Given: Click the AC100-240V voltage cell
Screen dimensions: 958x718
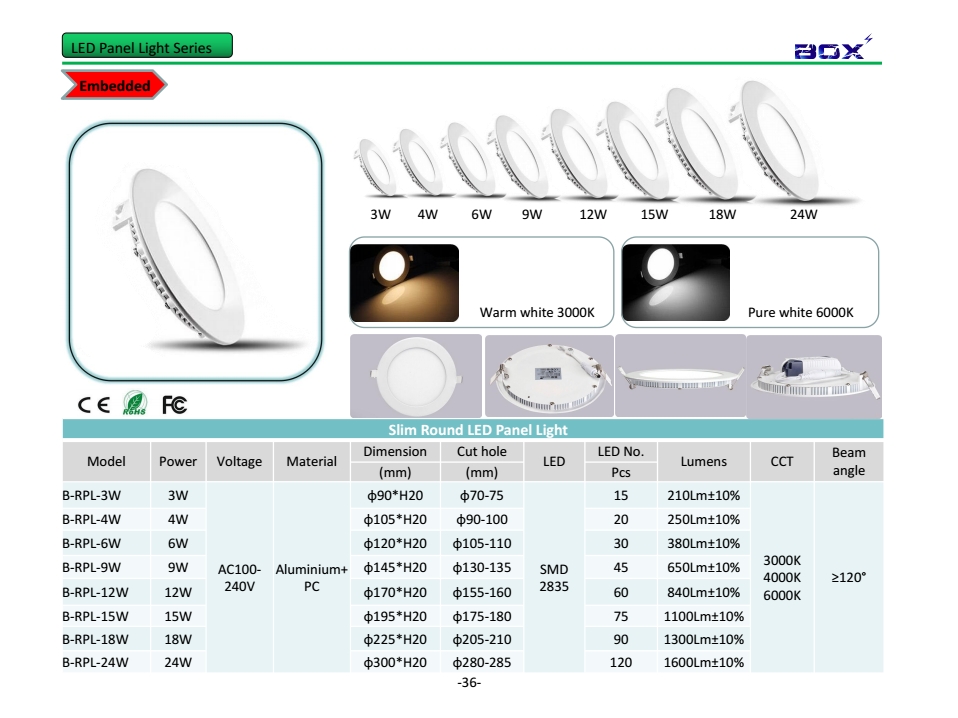Looking at the screenshot, I should (x=240, y=577).
